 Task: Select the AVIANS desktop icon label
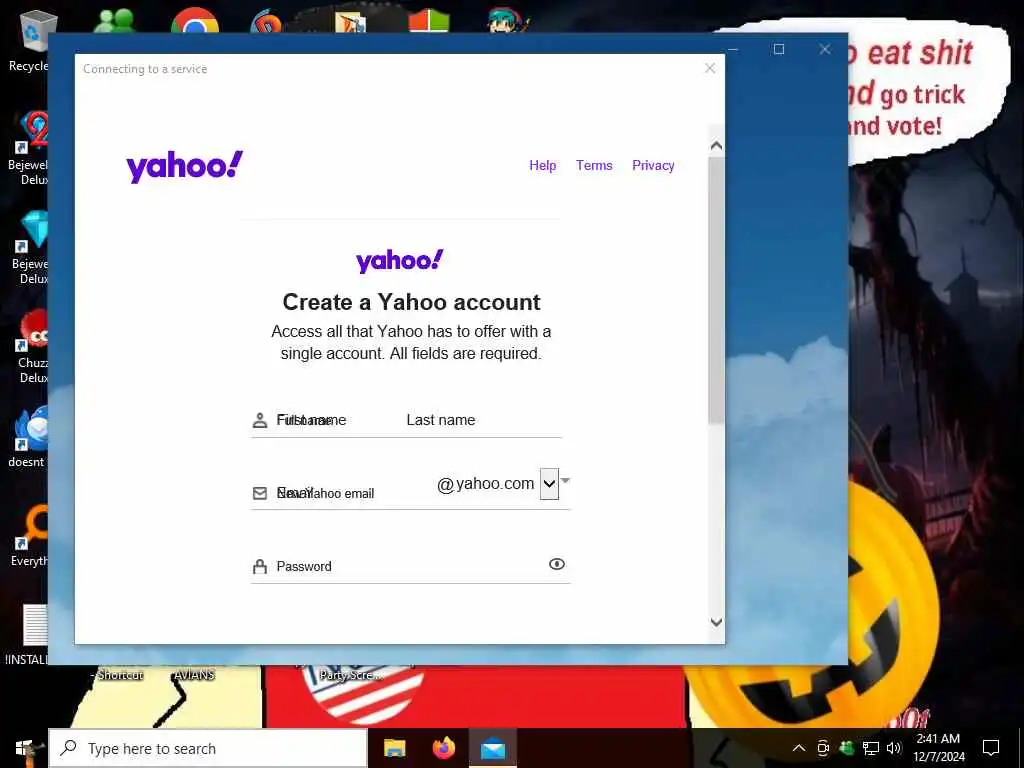[x=194, y=675]
